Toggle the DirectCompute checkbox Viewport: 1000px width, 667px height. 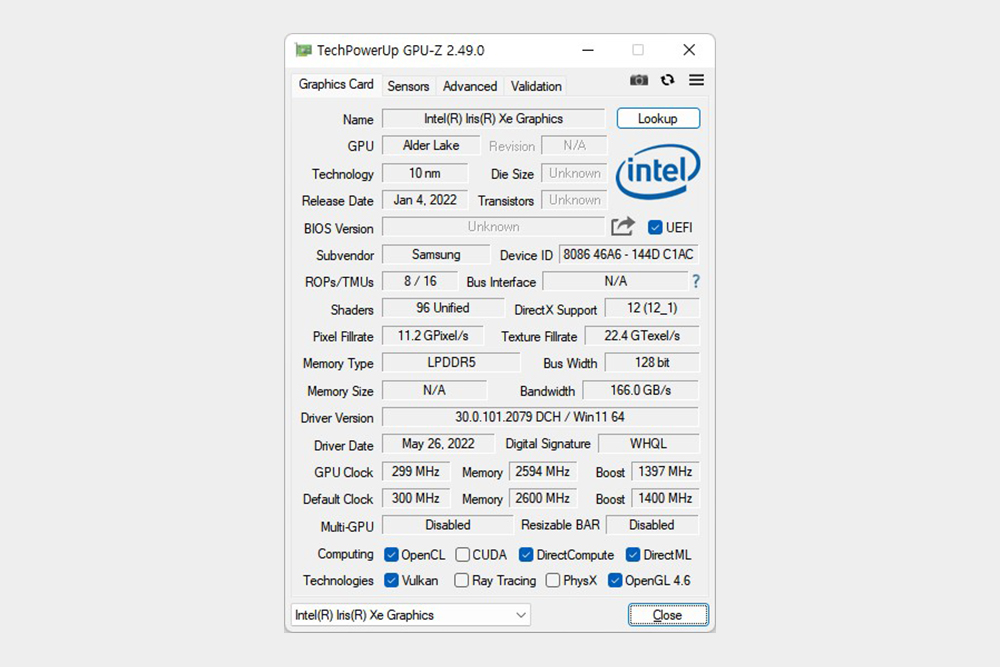(x=526, y=555)
